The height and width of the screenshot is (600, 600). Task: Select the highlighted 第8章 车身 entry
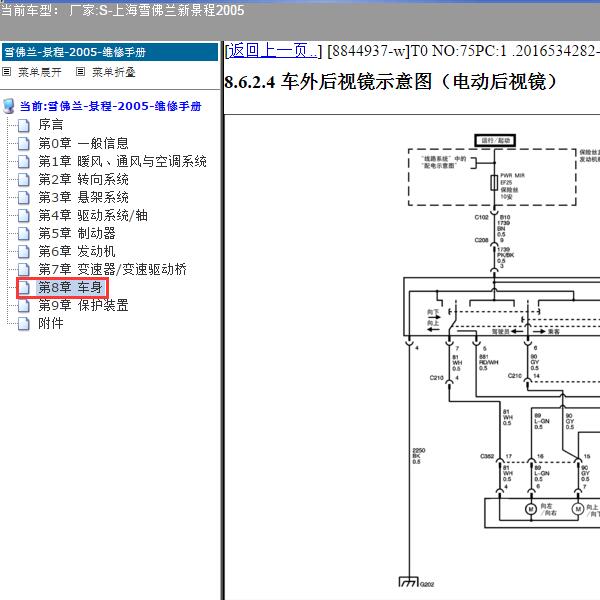(70, 287)
